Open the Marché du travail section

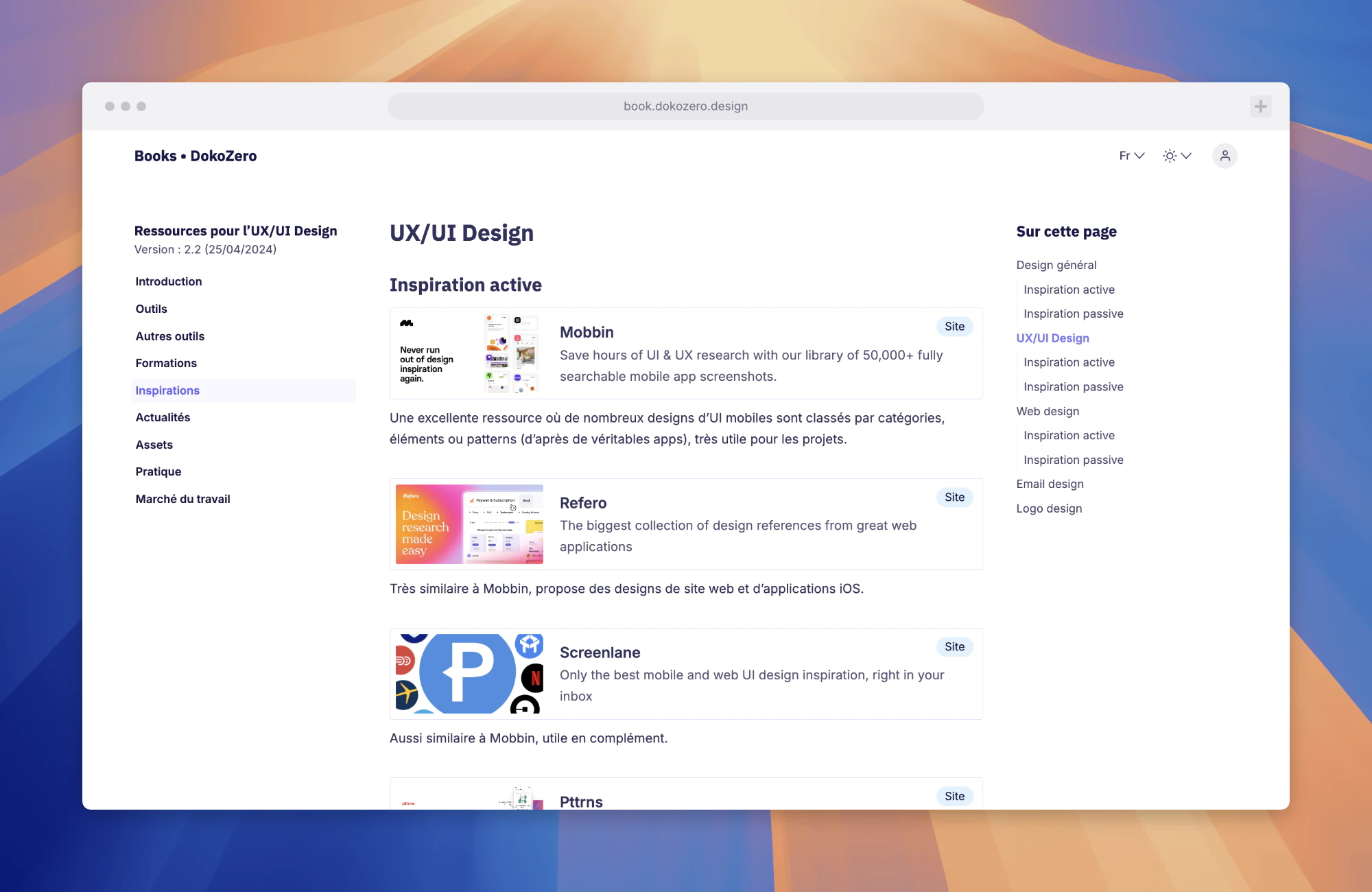click(x=182, y=499)
